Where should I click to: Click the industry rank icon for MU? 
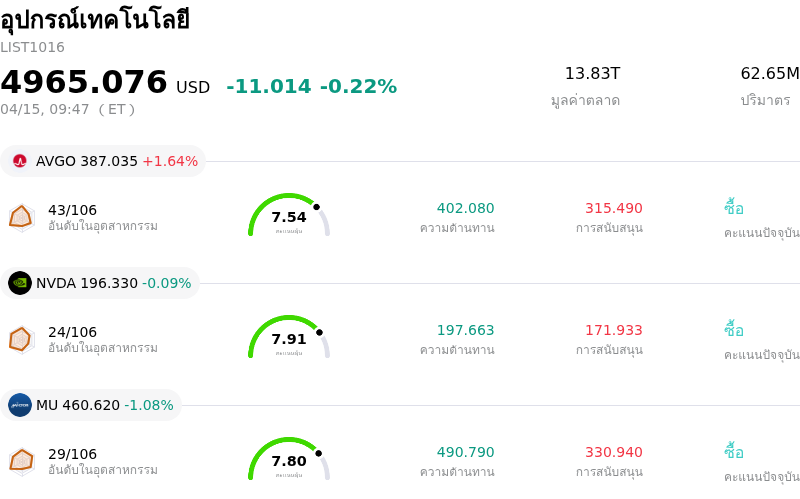tap(21, 461)
